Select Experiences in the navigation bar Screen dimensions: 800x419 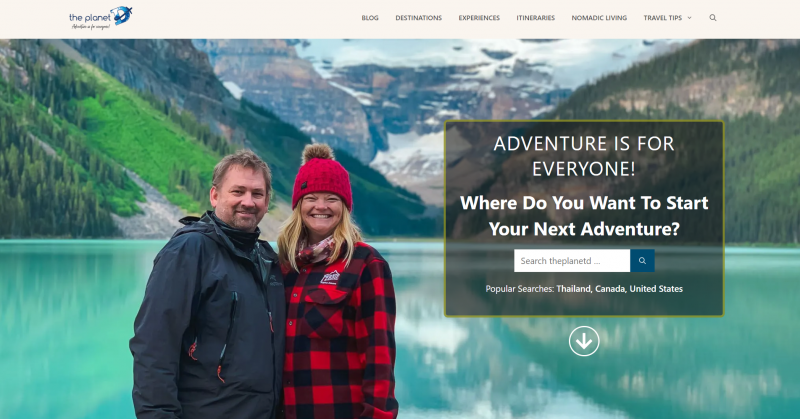[x=479, y=18]
